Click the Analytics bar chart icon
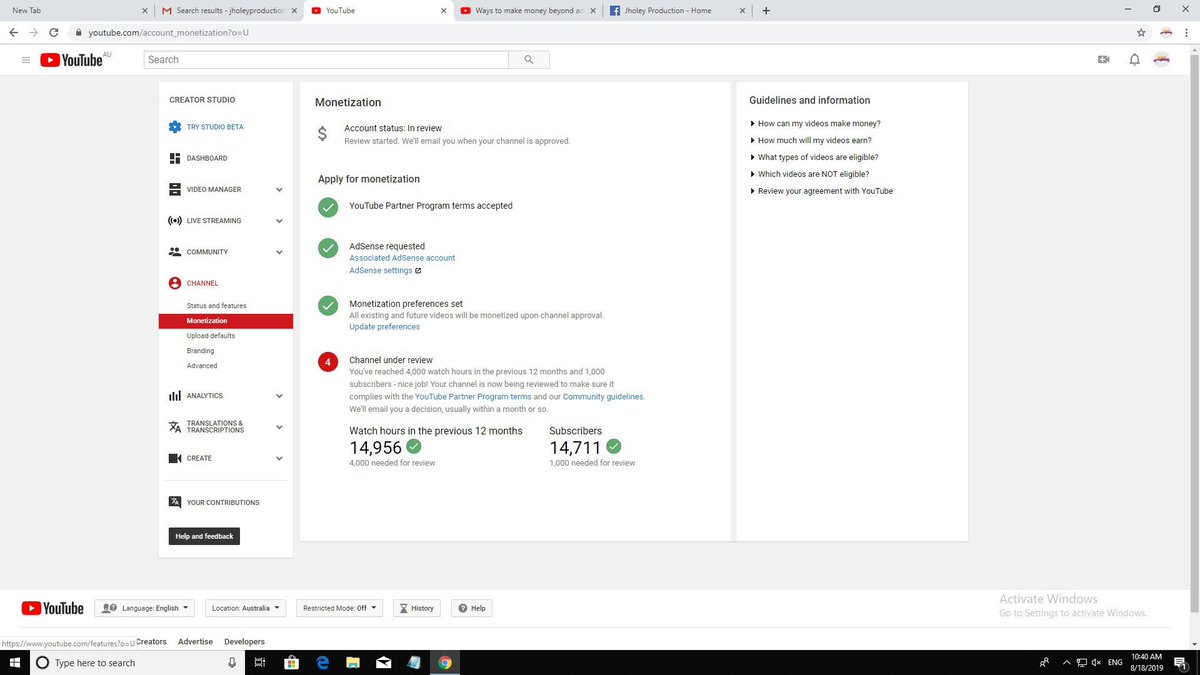Screen dimensions: 1200x675 coord(175,396)
